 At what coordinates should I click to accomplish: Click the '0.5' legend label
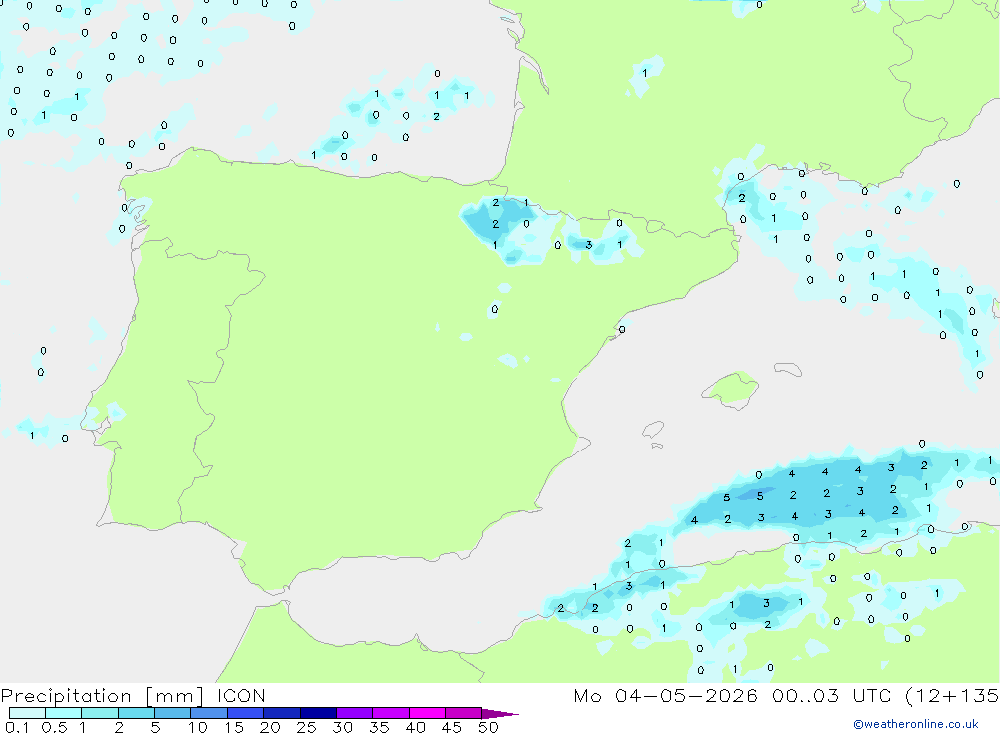point(54,727)
